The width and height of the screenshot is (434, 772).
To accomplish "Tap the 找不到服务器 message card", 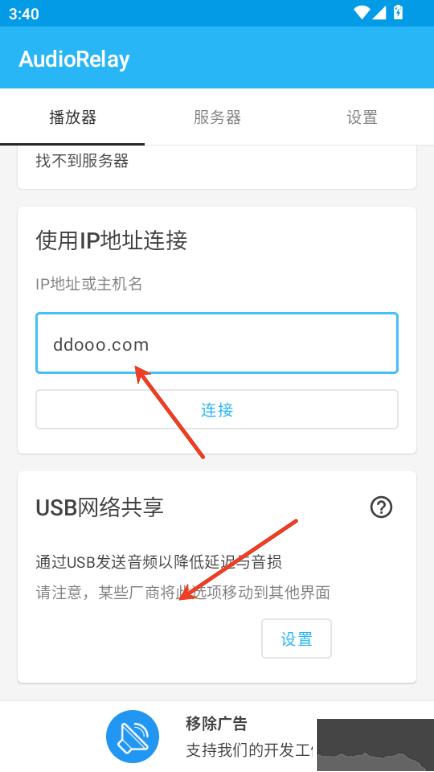I will pyautogui.click(x=217, y=166).
